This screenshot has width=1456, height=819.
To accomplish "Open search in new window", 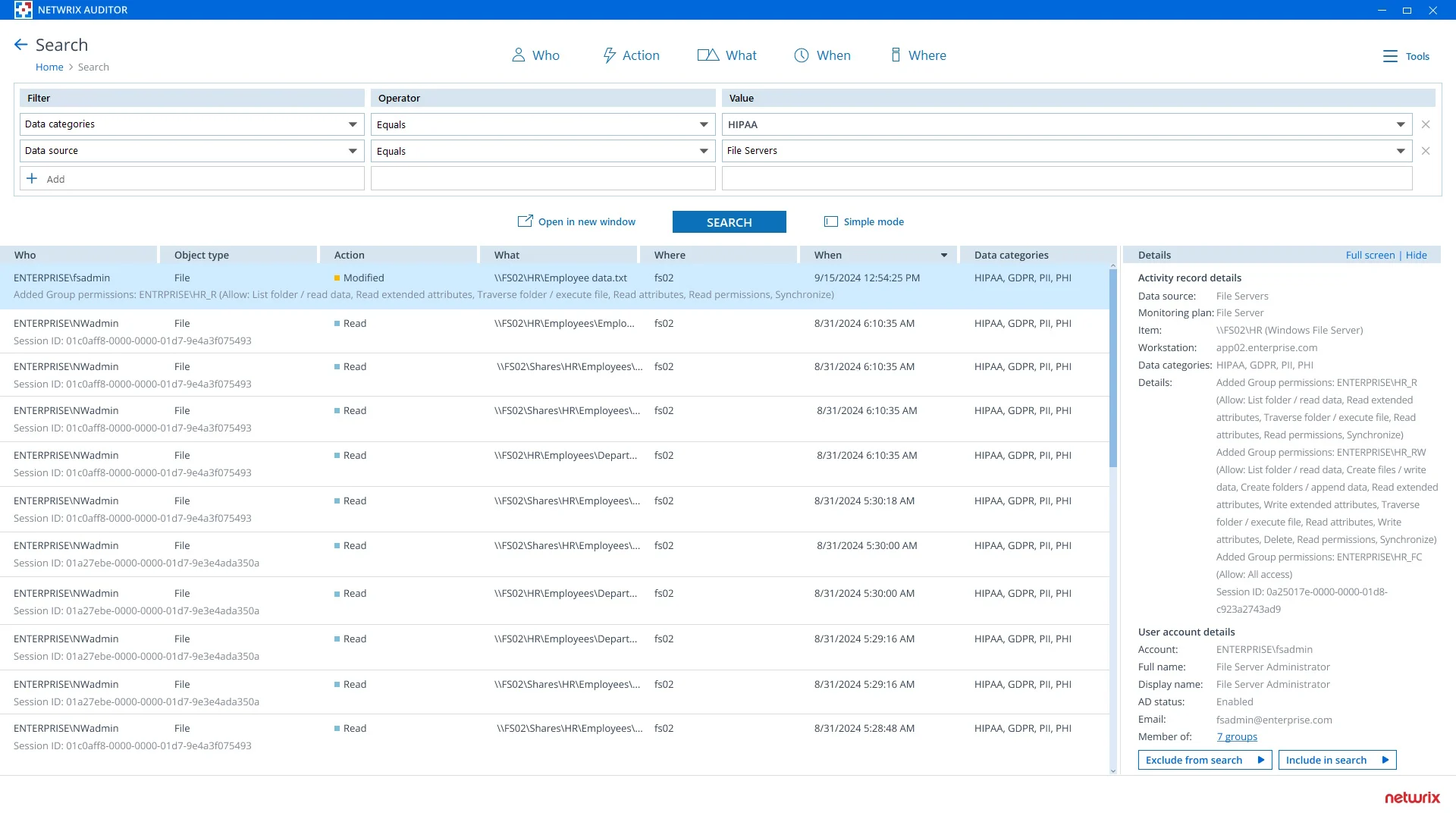I will (x=576, y=221).
